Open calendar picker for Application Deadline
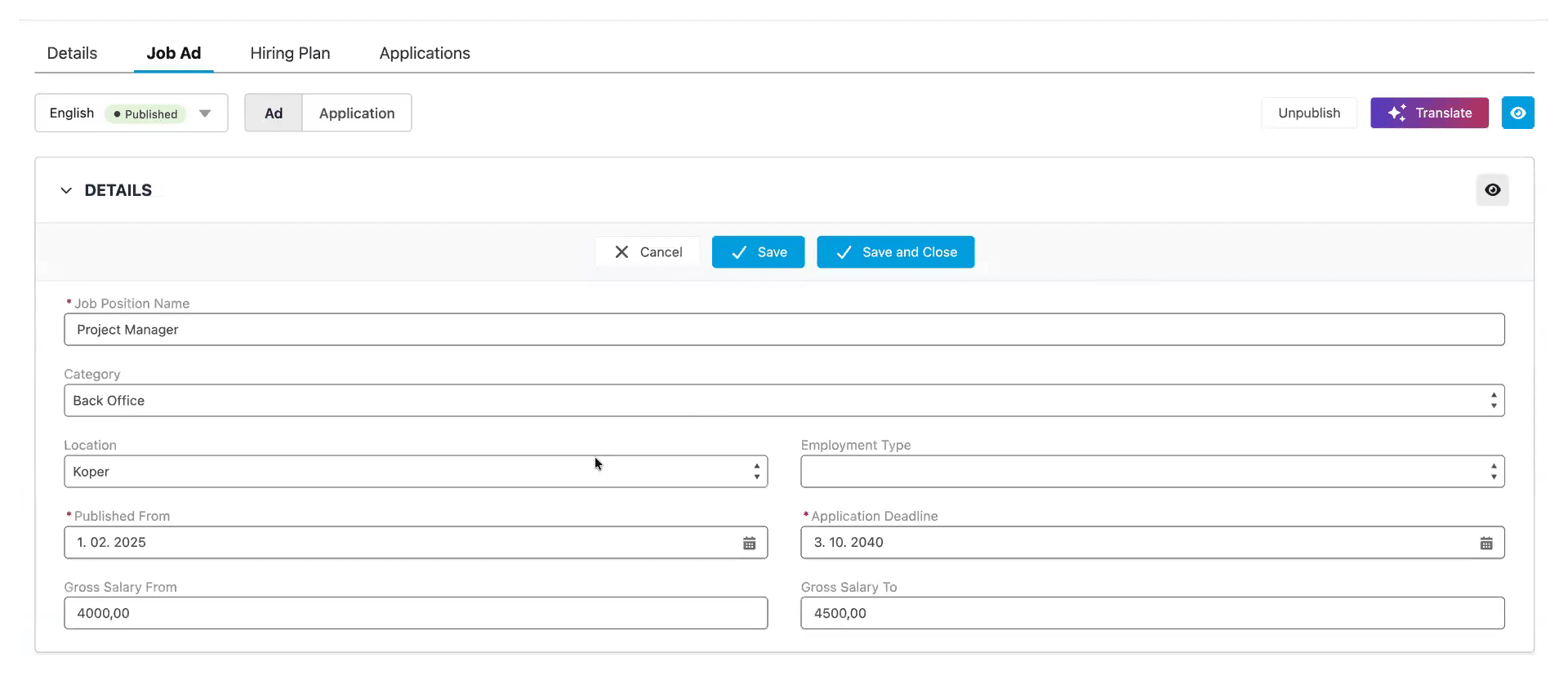Image resolution: width=1568 pixels, height=675 pixels. [x=1486, y=543]
